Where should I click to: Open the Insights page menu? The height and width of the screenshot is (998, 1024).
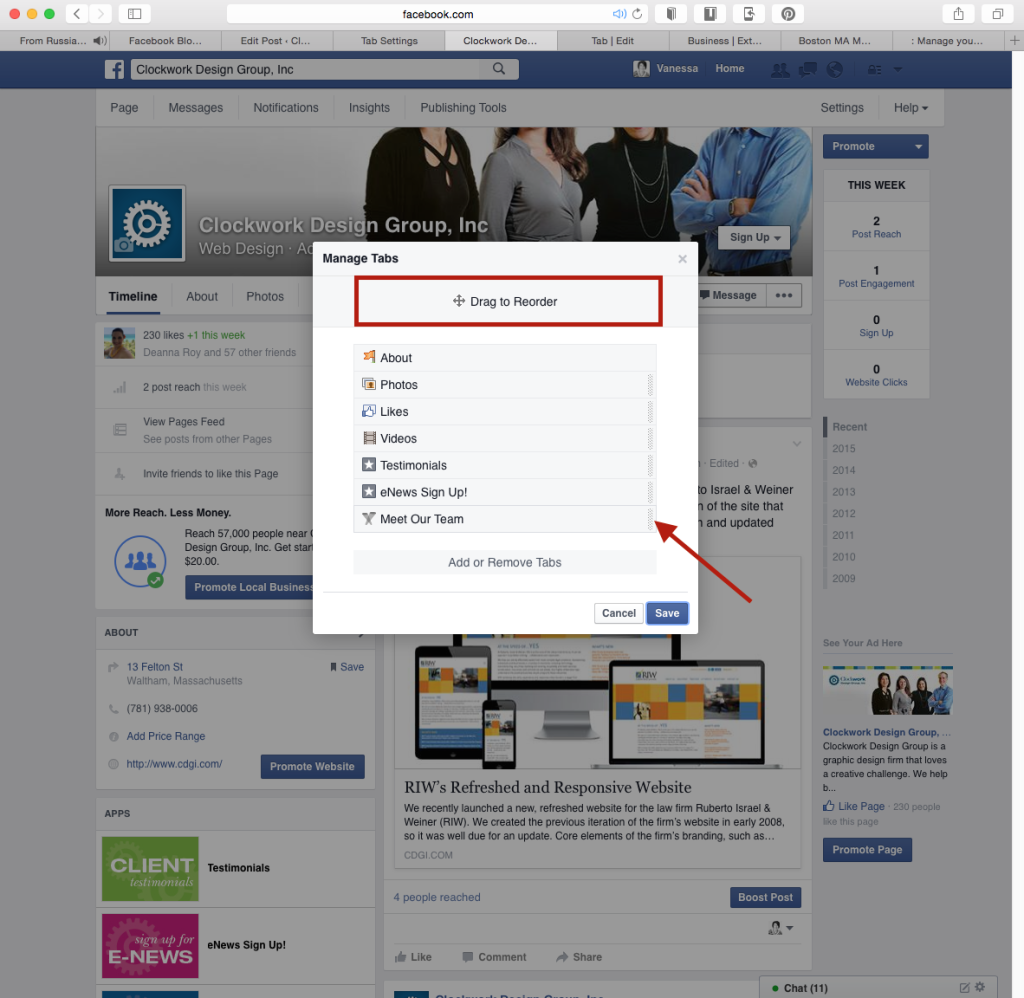pyautogui.click(x=369, y=108)
